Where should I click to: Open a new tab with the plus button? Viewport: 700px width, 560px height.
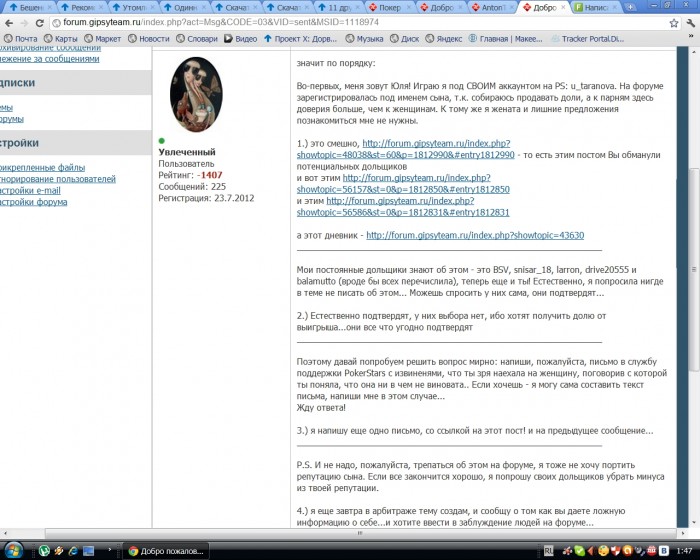[630, 8]
